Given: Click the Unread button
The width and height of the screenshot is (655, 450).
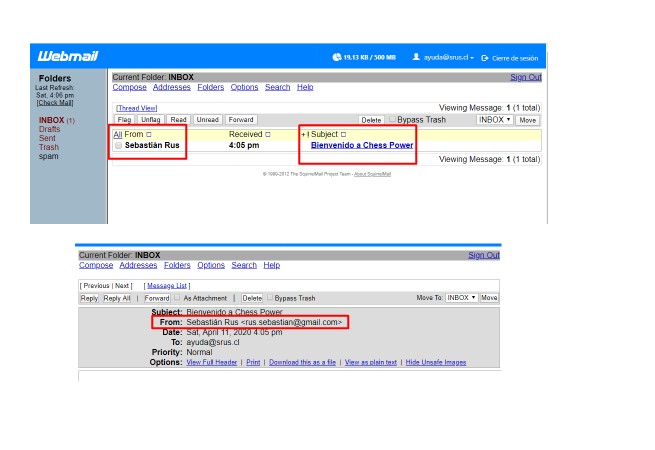Looking at the screenshot, I should point(207,120).
